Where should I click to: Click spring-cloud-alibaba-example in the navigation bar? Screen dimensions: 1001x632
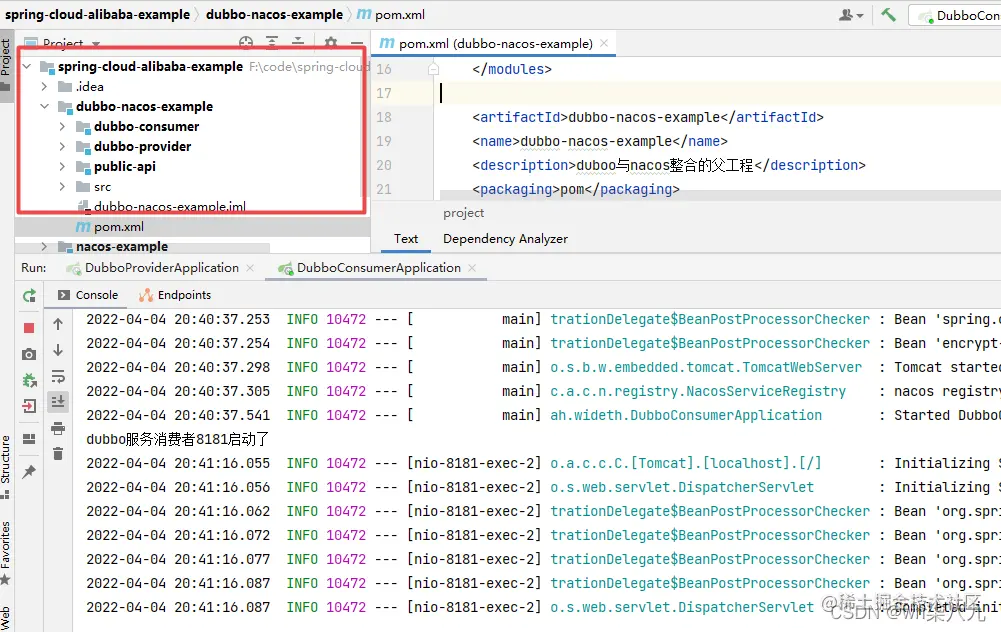(x=98, y=14)
